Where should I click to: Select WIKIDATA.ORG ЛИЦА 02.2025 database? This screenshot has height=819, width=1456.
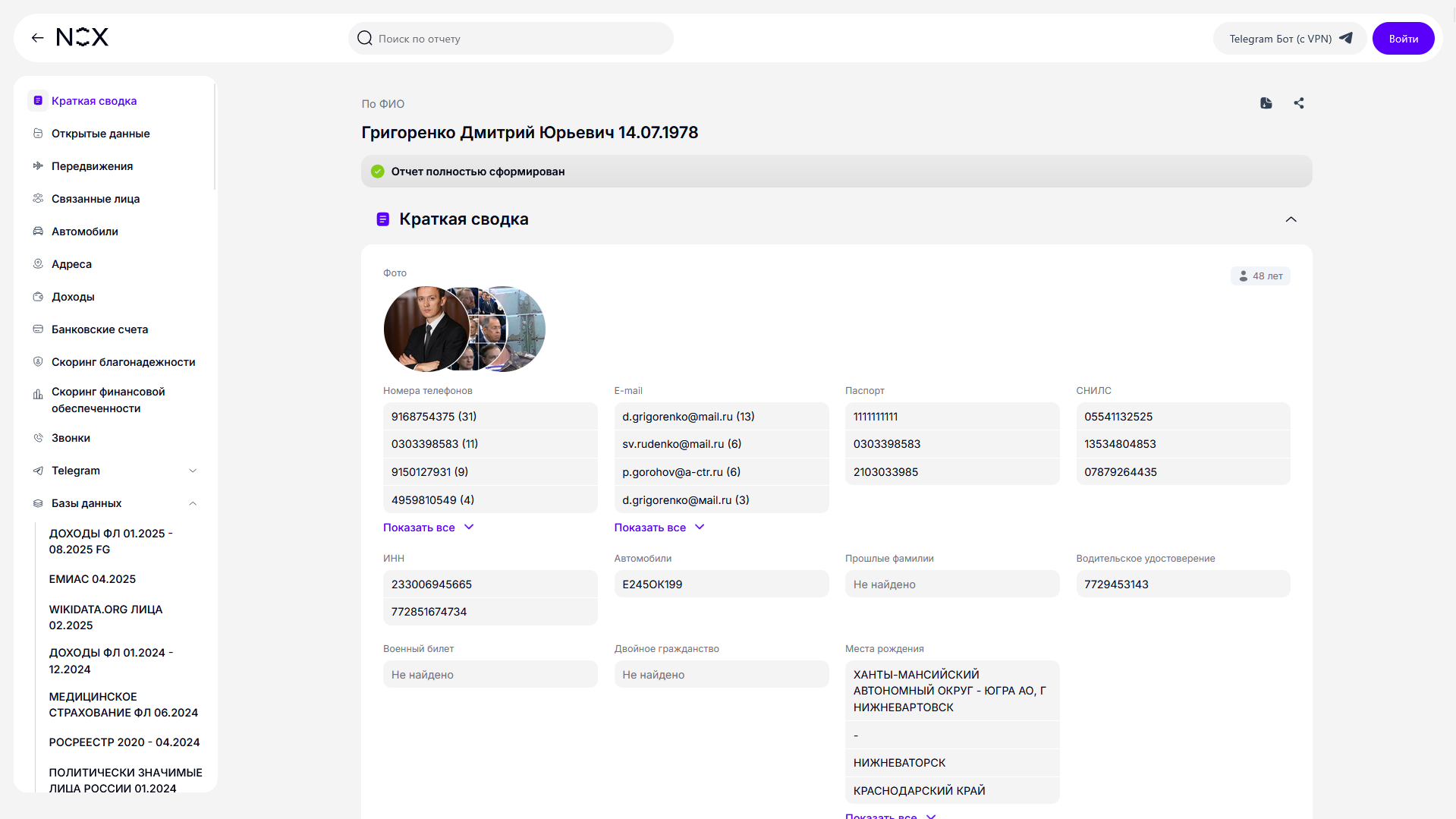106,617
